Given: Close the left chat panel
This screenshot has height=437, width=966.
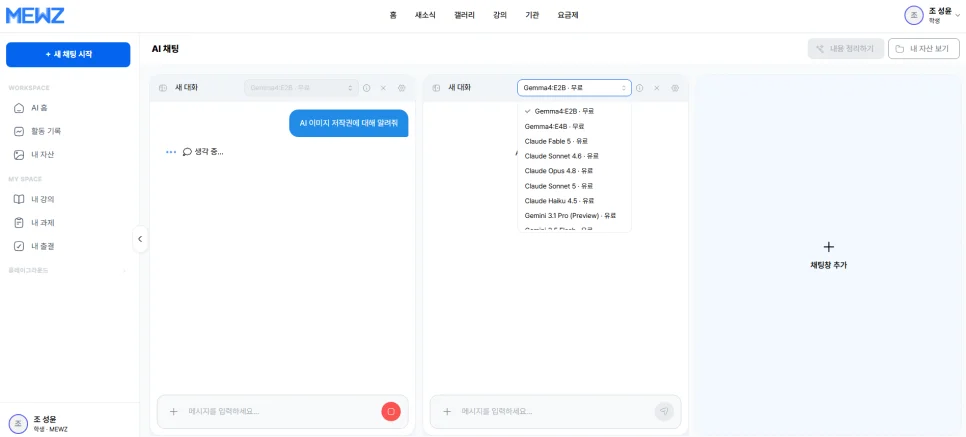Looking at the screenshot, I should (383, 88).
